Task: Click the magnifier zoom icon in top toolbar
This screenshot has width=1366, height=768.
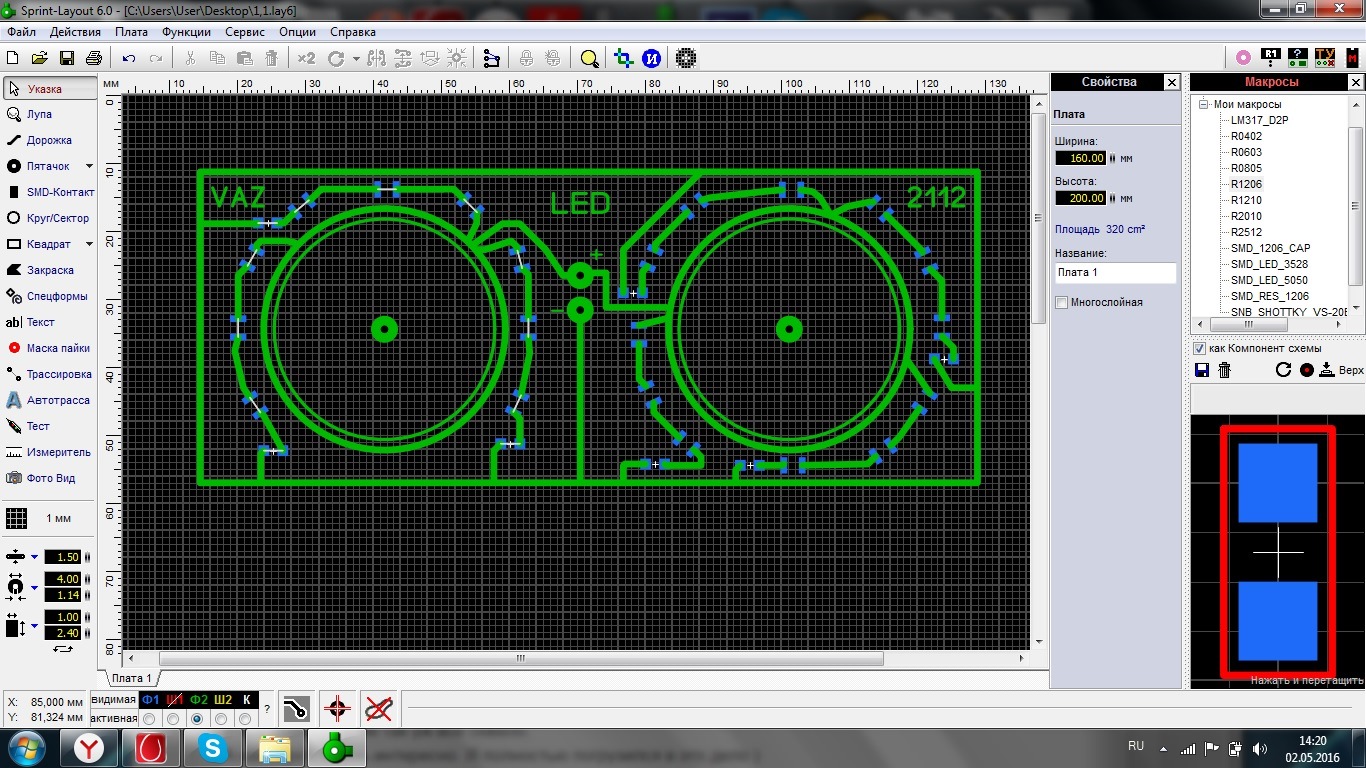Action: click(589, 58)
